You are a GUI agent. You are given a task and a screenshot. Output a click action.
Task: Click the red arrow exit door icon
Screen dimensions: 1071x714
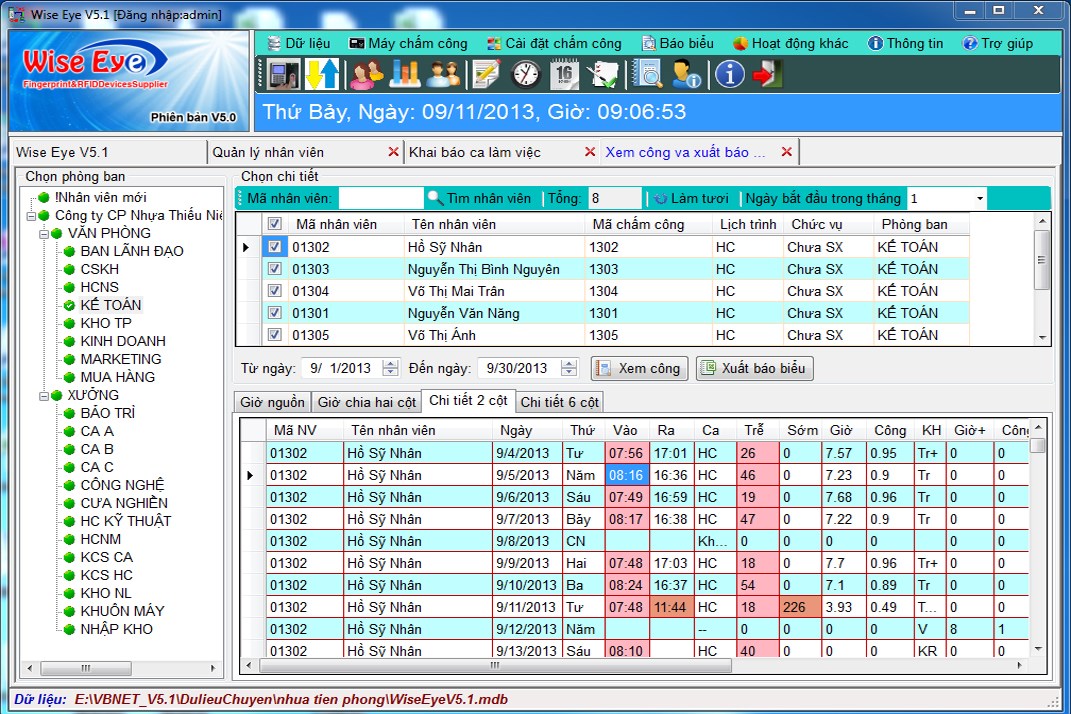768,74
